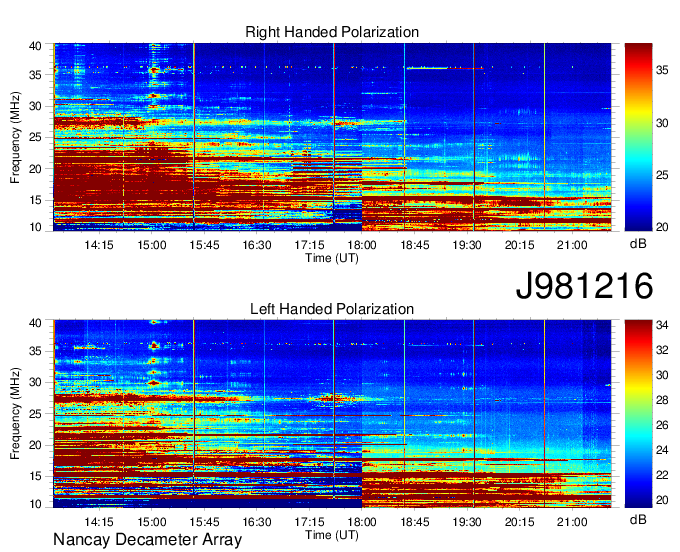Click the 40 frequency tick on upper plot
Screen dimensions: 680x552
point(35,46)
